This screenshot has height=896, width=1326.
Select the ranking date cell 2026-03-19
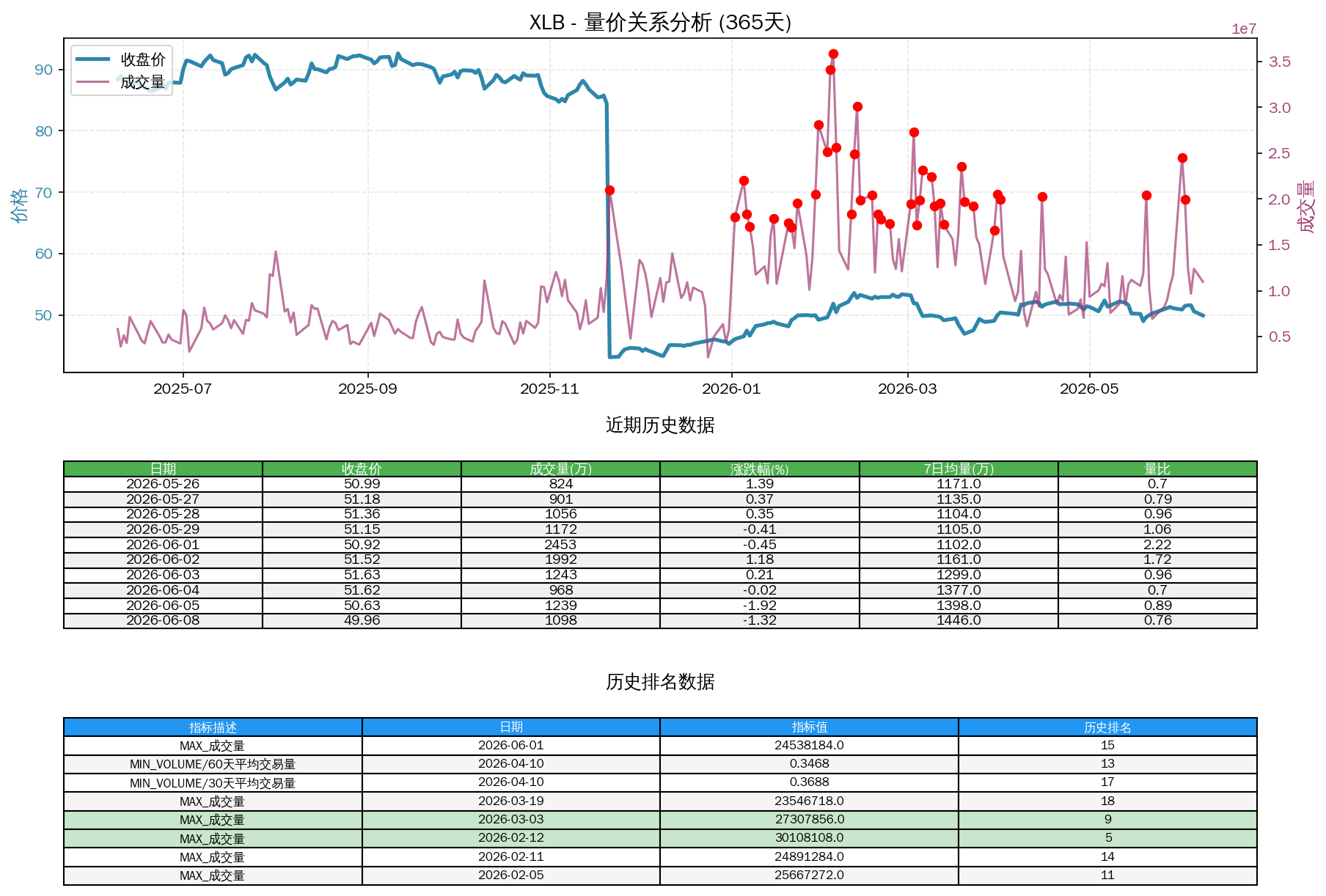coord(511,801)
